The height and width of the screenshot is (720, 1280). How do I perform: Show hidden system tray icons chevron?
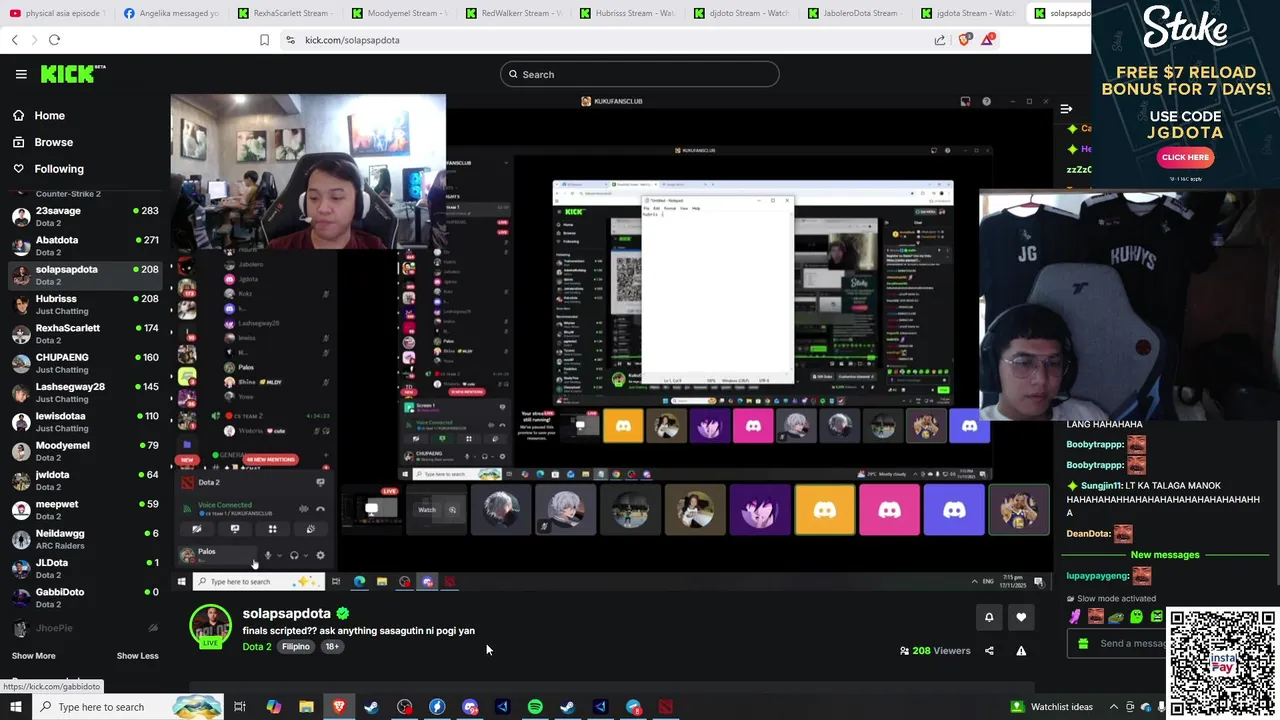[x=1114, y=707]
